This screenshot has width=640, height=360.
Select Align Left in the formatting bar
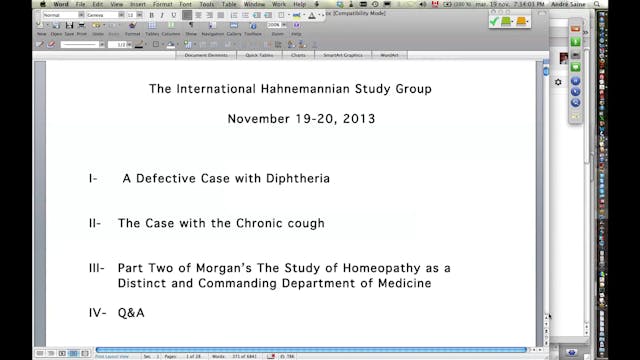click(187, 16)
